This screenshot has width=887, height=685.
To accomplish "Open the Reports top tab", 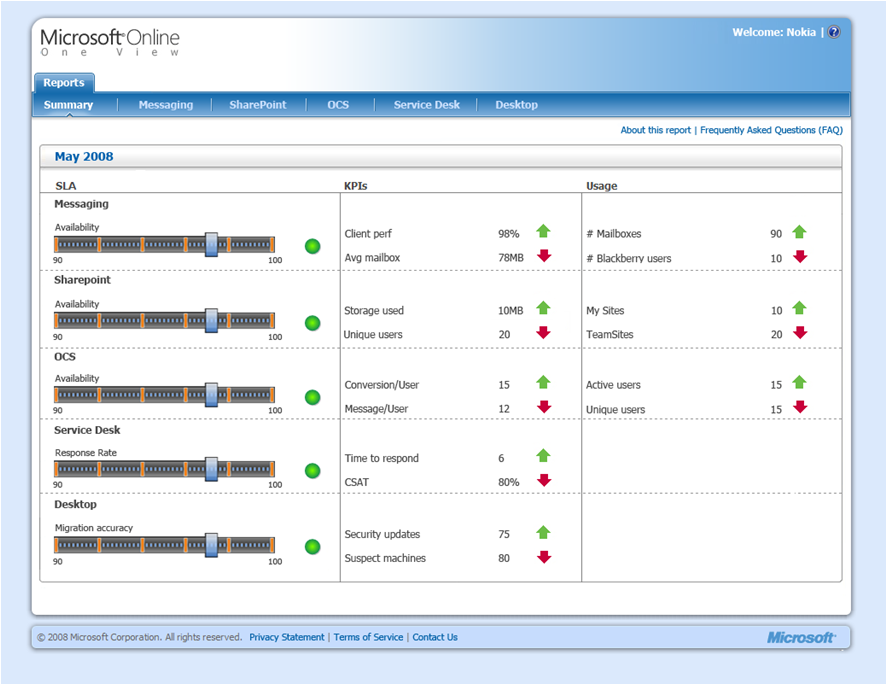I will (x=64, y=83).
